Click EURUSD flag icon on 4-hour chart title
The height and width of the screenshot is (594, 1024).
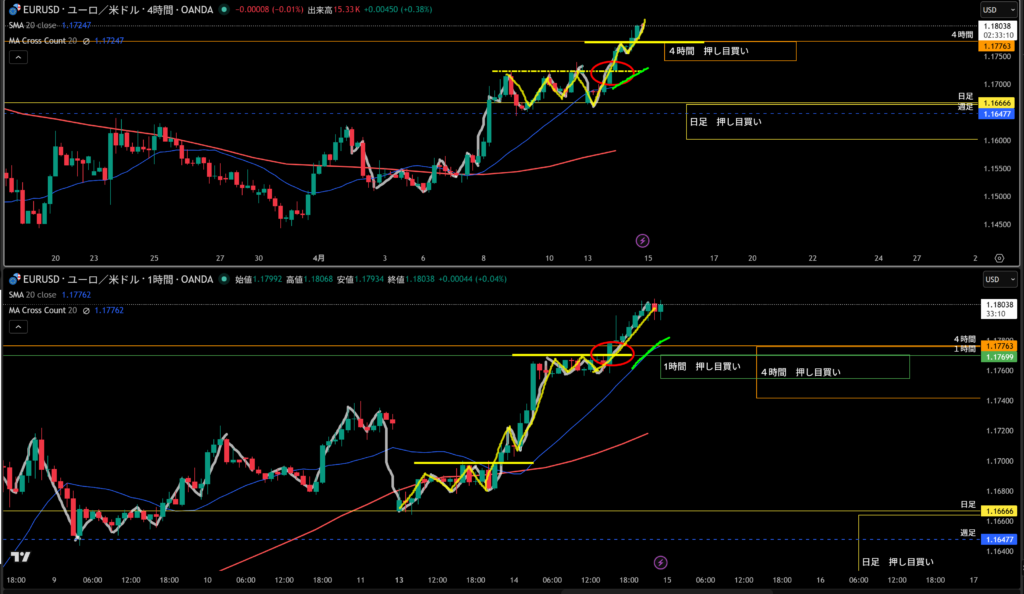click(x=15, y=10)
